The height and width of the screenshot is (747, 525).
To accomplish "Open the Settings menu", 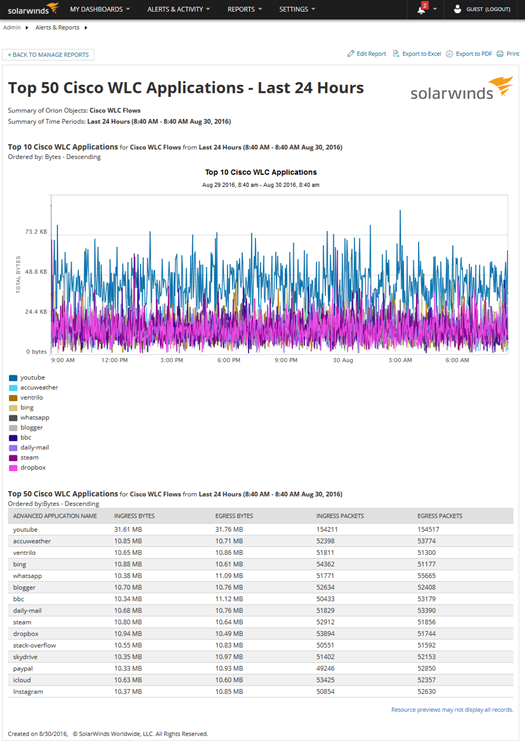I will click(297, 9).
